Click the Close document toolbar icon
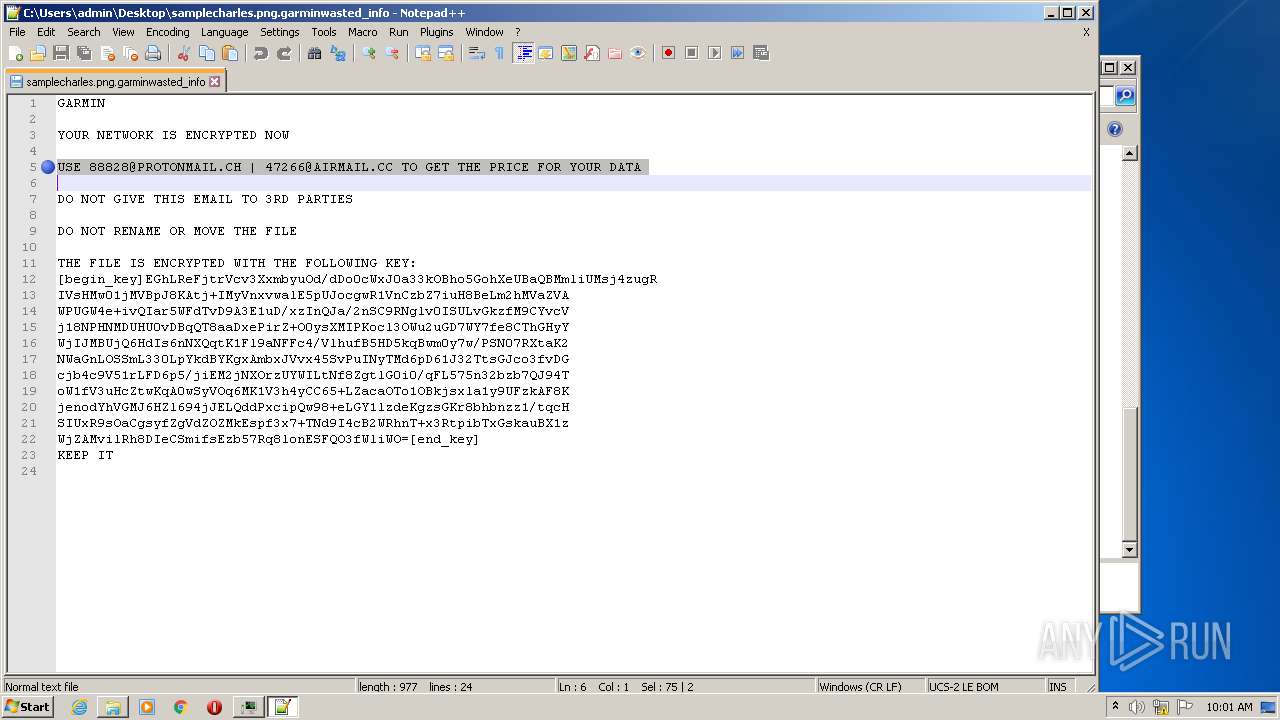 [107, 53]
